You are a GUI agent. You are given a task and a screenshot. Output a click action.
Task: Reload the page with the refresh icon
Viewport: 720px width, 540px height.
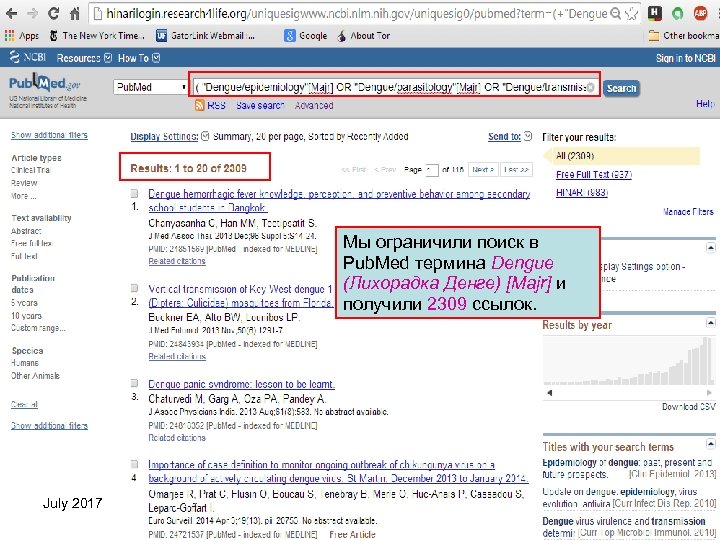point(53,13)
